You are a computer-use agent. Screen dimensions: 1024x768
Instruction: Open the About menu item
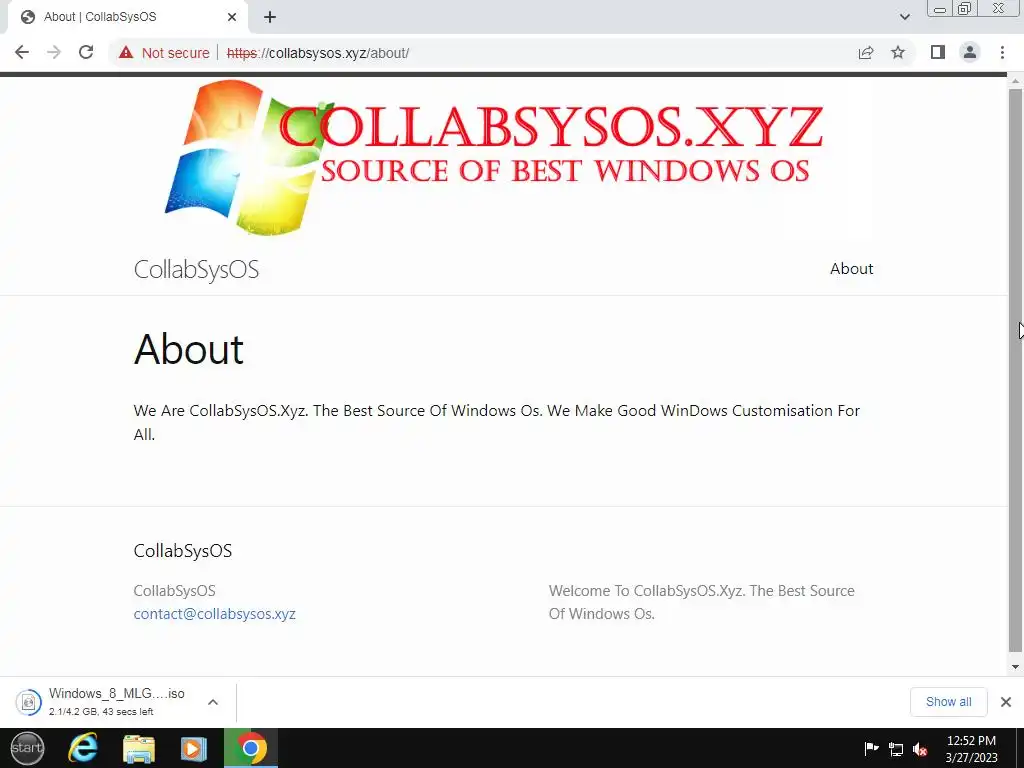[x=851, y=268]
